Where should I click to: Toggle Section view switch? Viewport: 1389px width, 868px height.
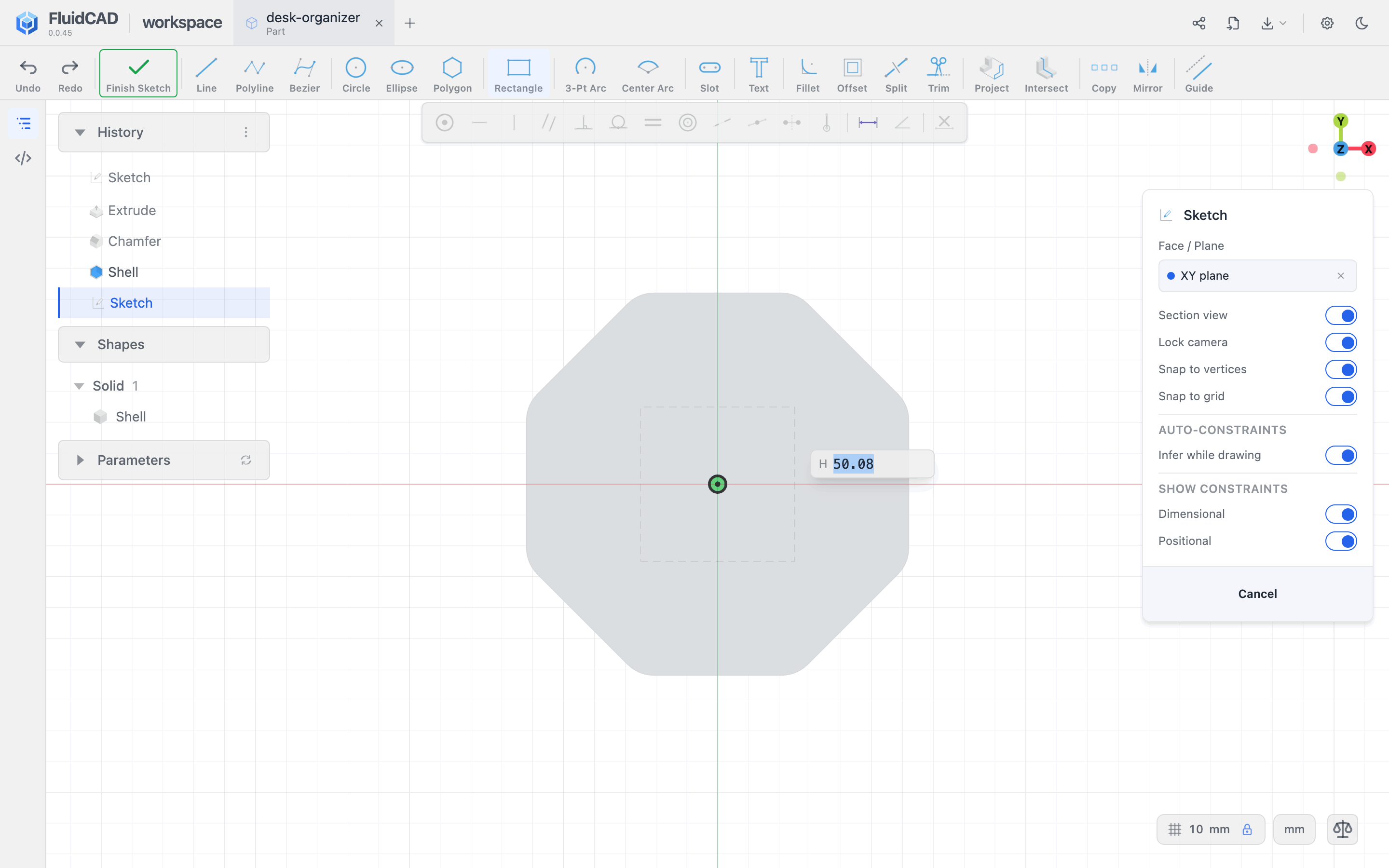click(1341, 315)
